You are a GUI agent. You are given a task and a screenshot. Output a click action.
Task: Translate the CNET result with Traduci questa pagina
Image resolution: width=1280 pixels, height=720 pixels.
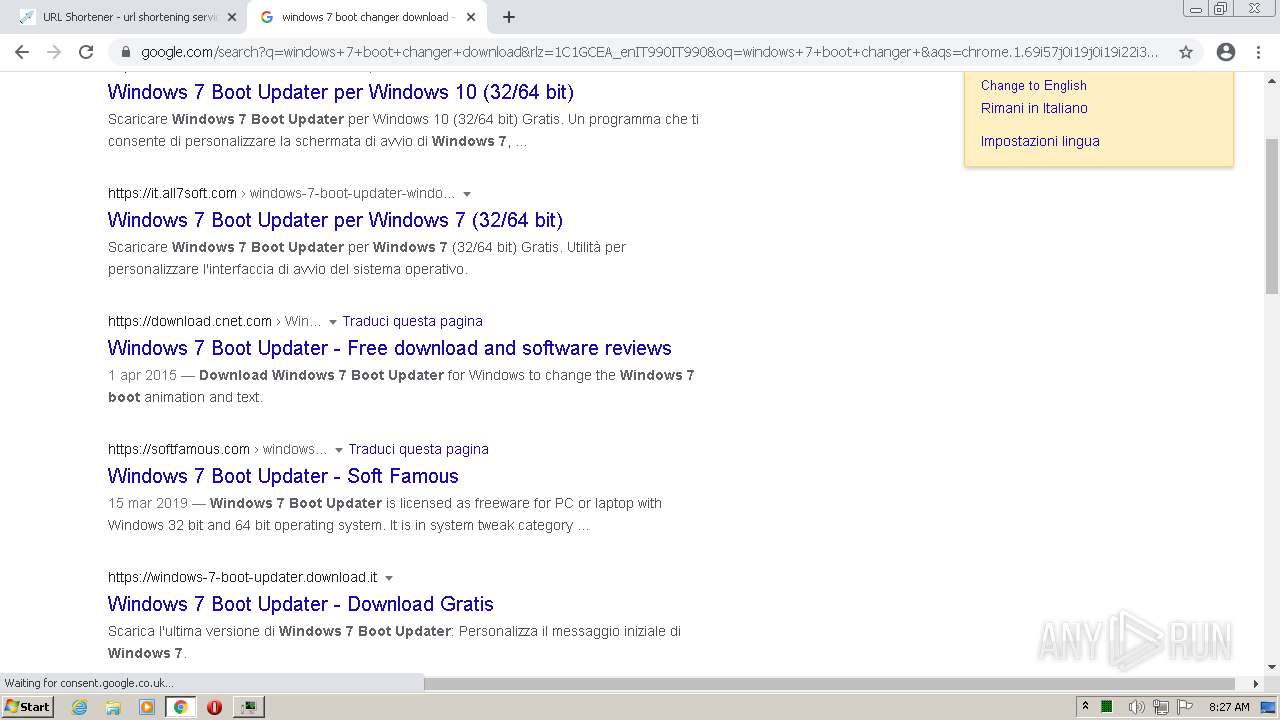pos(412,321)
